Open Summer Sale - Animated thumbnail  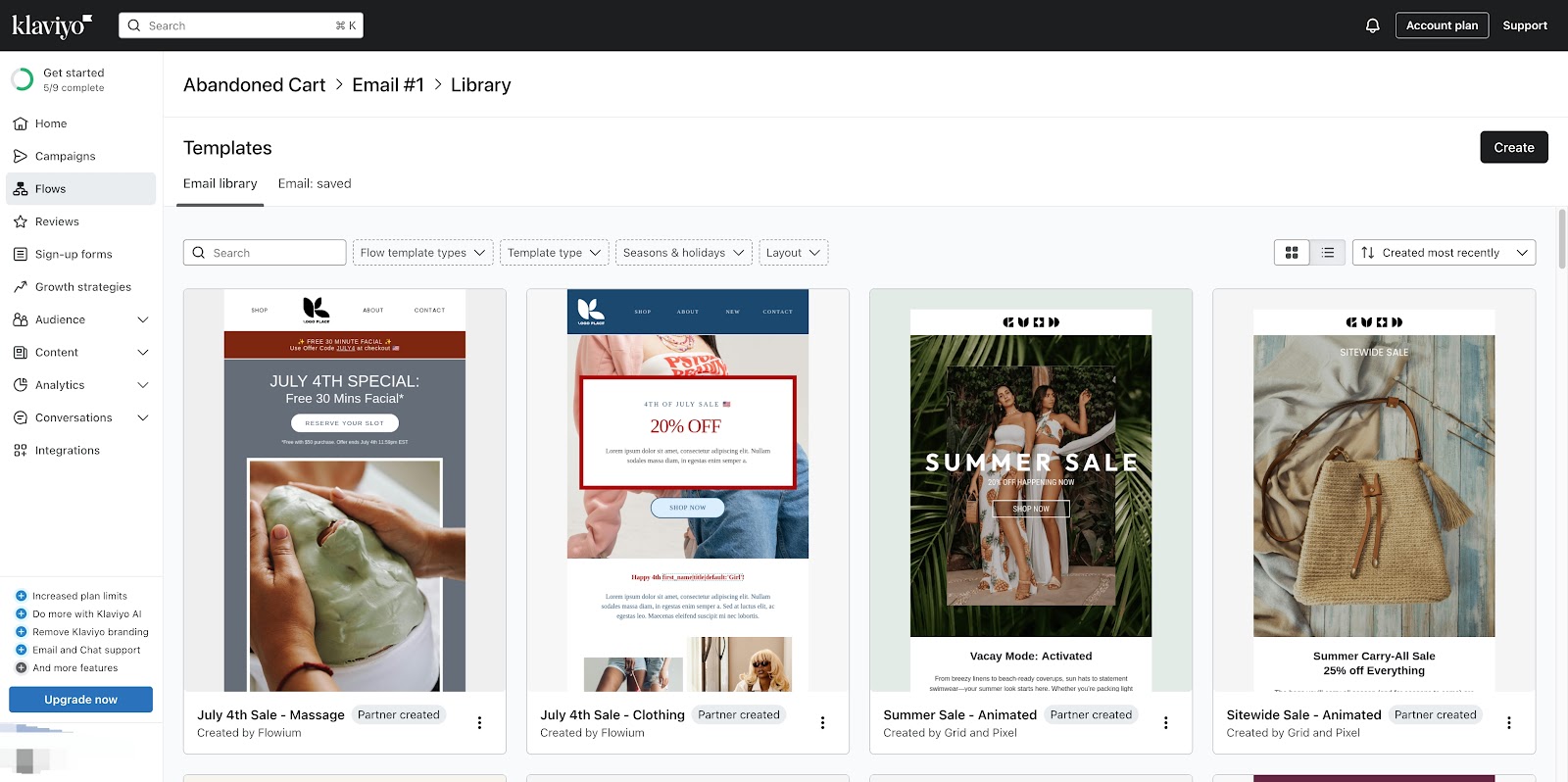(1031, 490)
